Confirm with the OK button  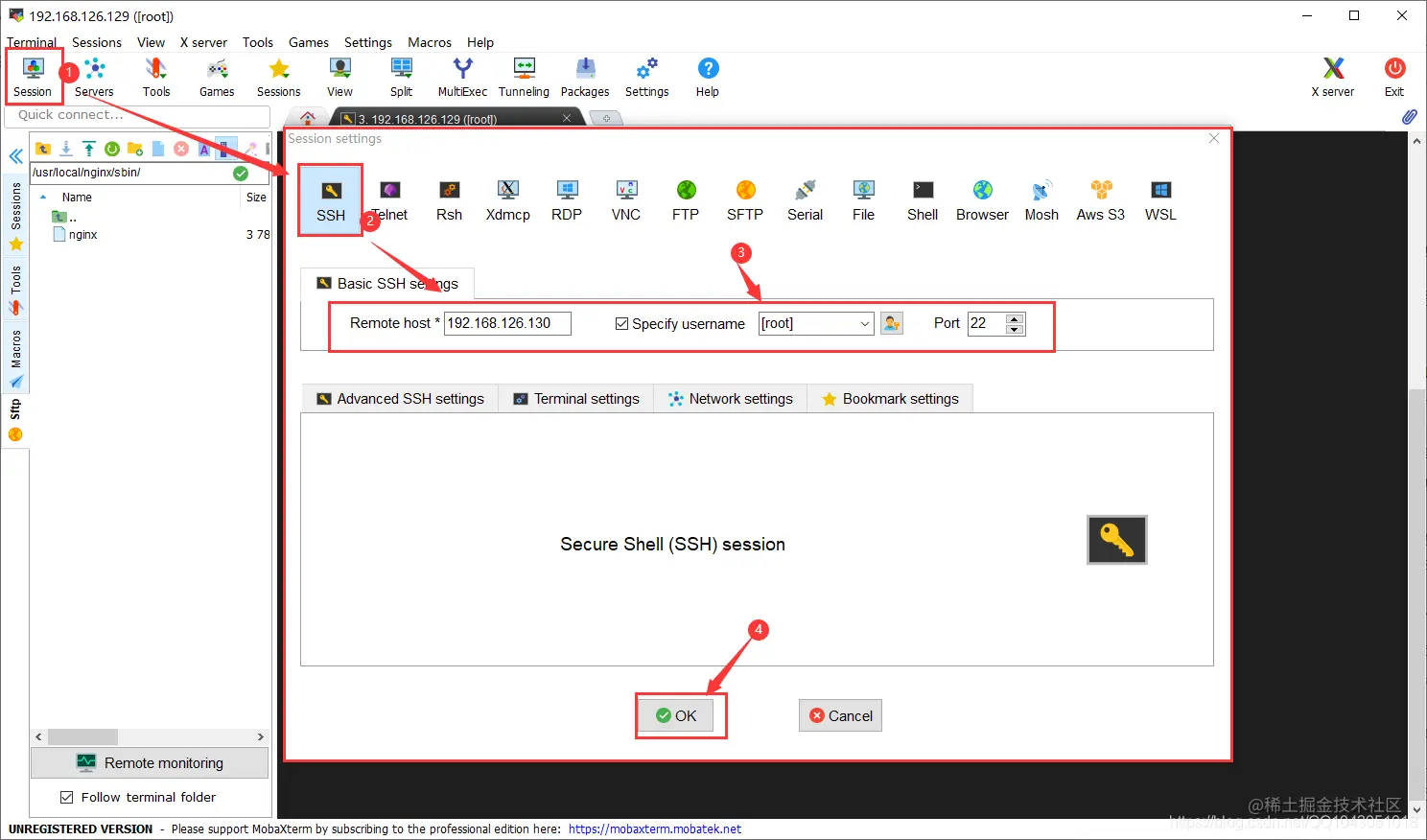click(676, 715)
